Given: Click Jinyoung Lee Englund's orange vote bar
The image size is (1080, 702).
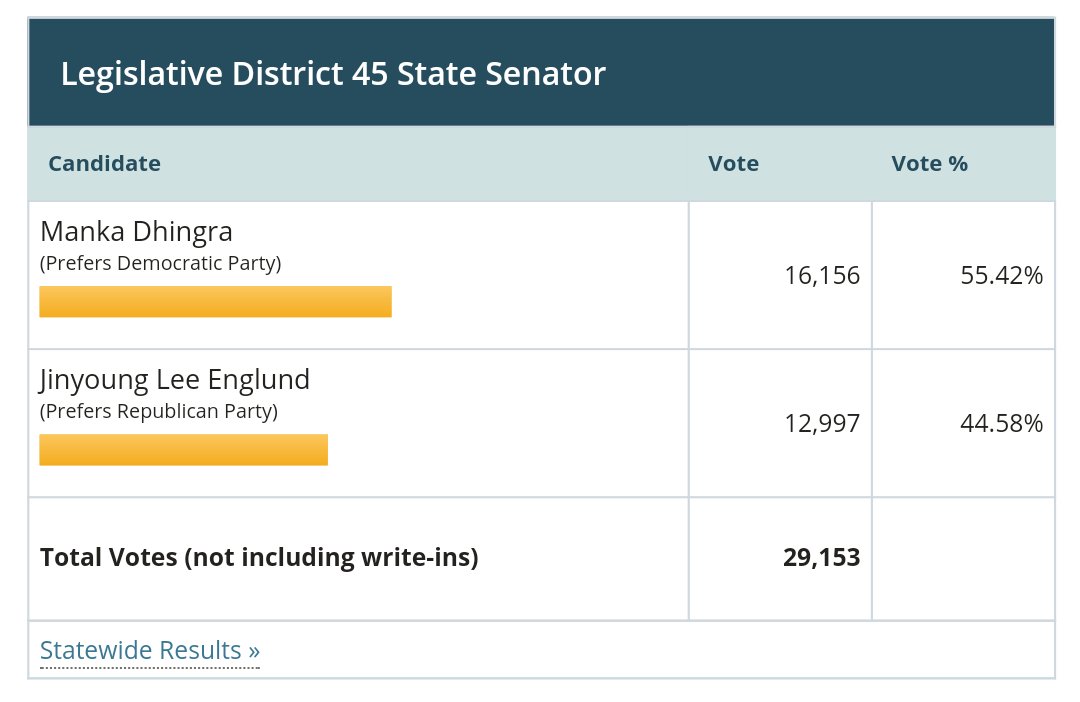Looking at the screenshot, I should point(183,450).
